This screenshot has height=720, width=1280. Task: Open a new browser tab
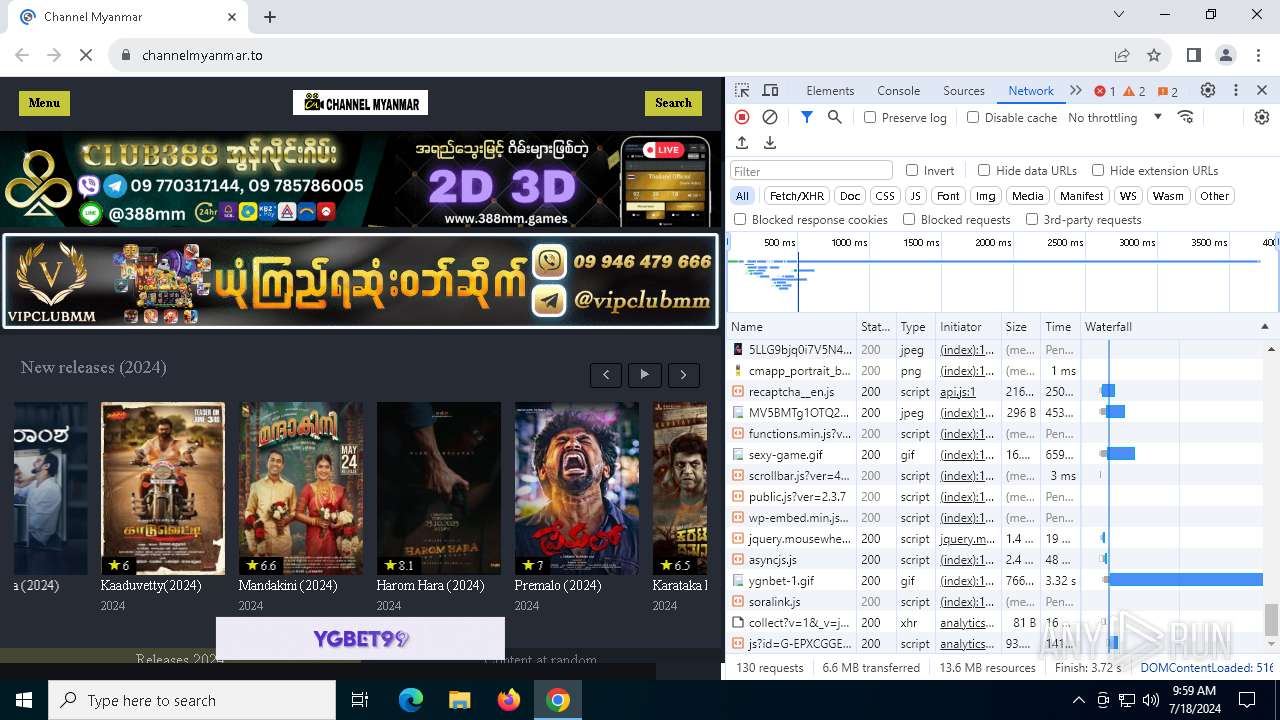[x=270, y=16]
